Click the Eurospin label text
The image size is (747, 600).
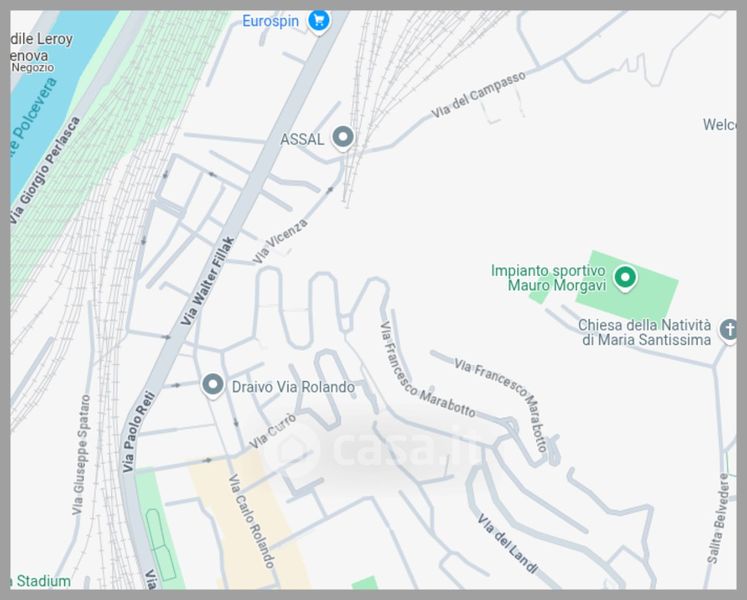point(271,21)
